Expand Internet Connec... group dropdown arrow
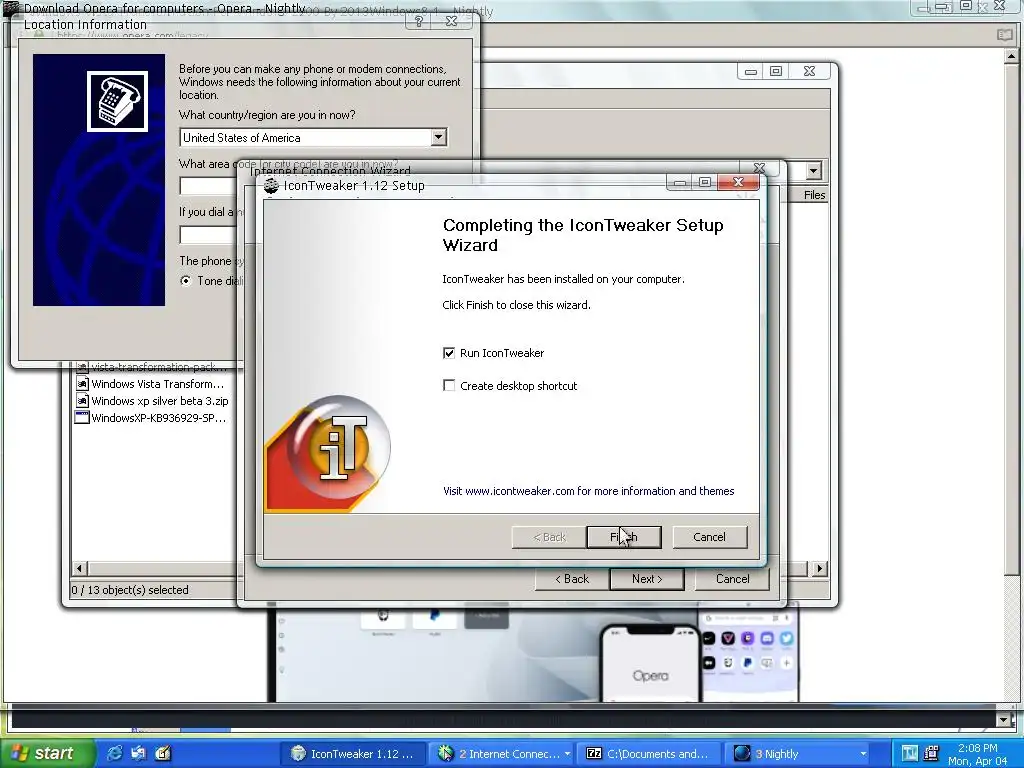 click(568, 754)
